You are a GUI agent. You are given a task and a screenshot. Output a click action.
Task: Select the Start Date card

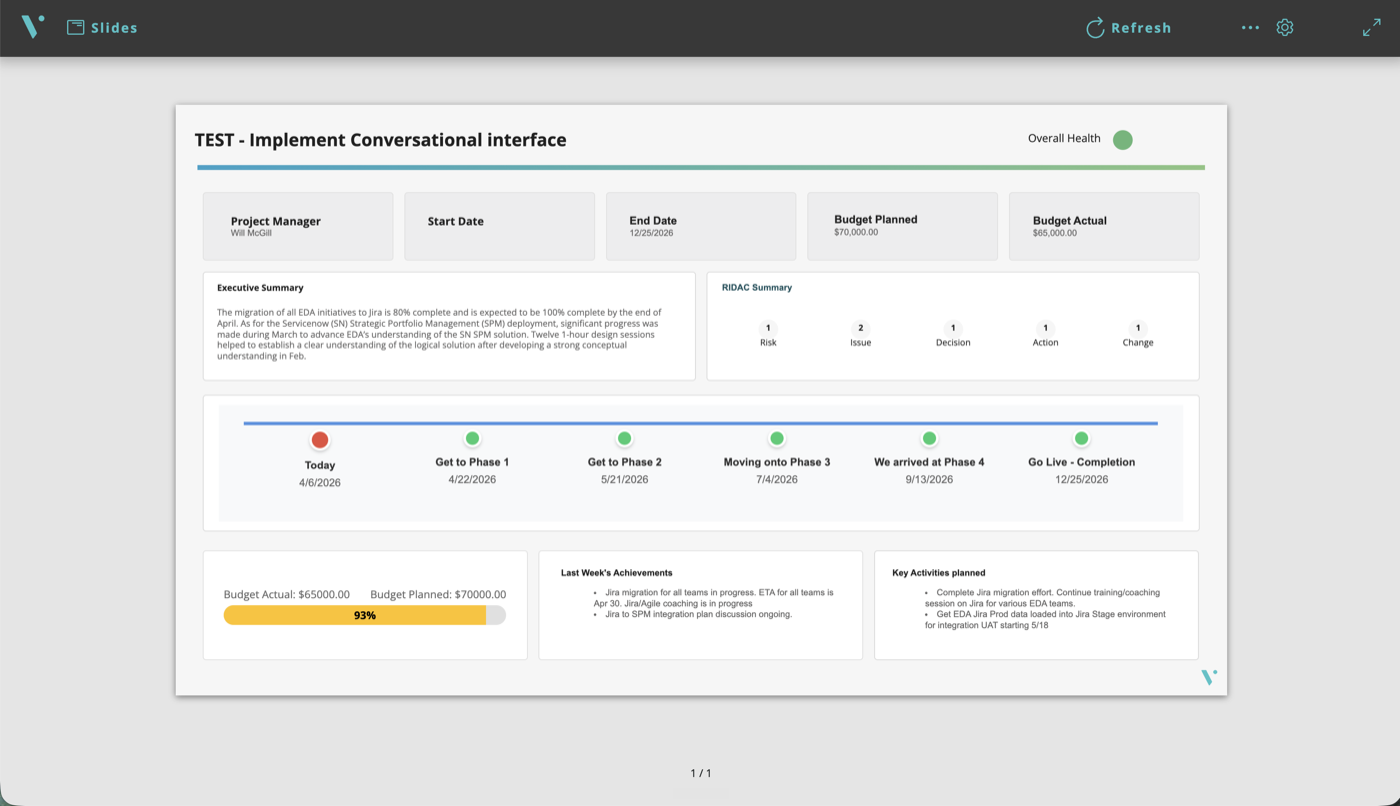pyautogui.click(x=500, y=226)
